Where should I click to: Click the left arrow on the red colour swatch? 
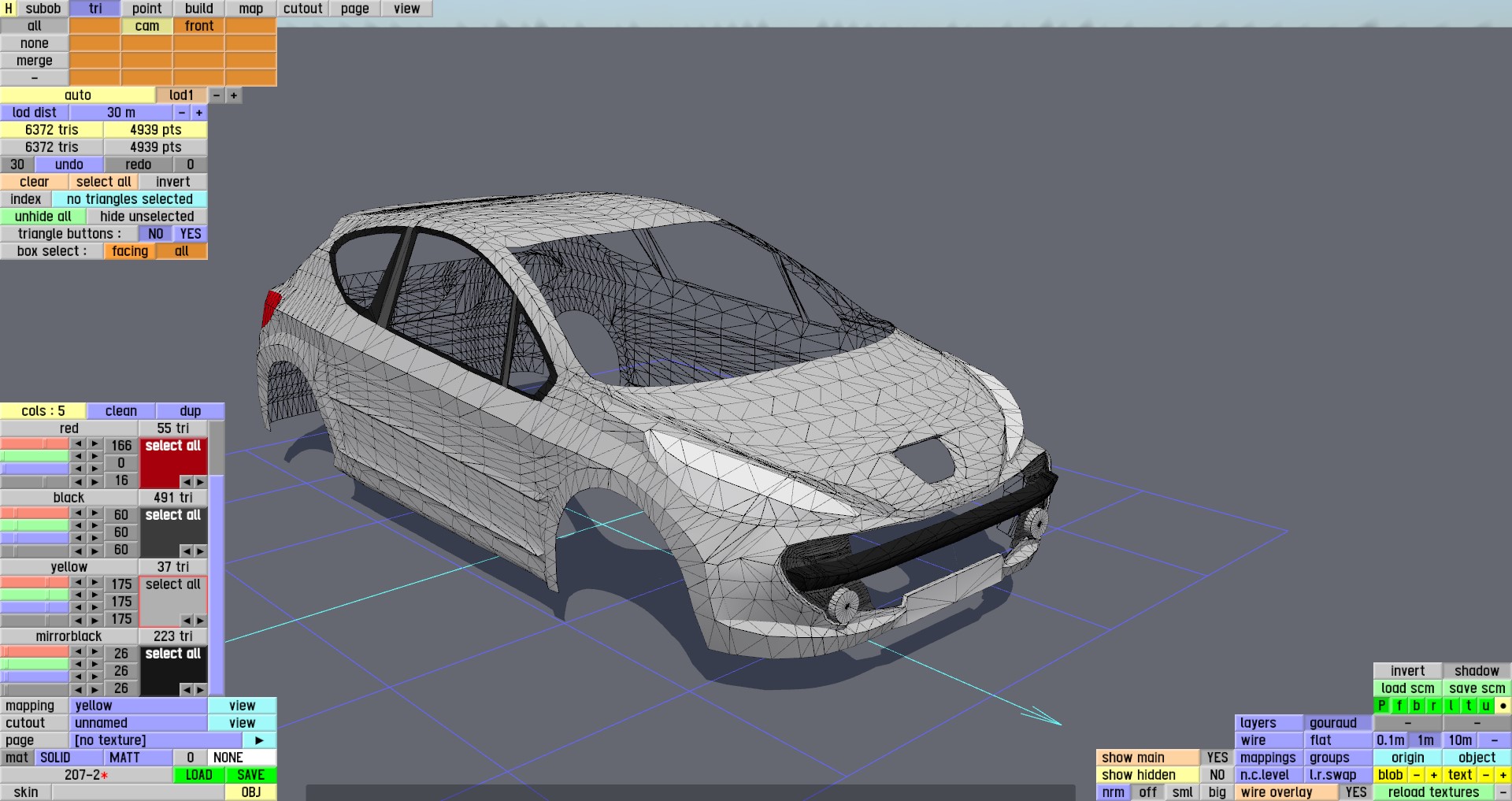tap(187, 481)
